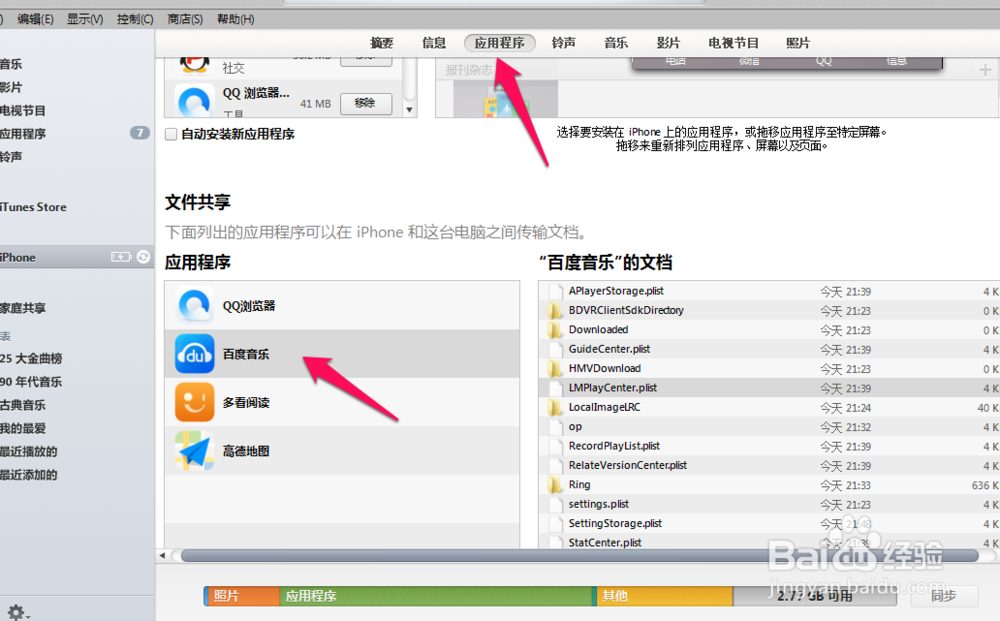Switch to the 音乐 tab
The width and height of the screenshot is (1000, 621).
coord(616,43)
